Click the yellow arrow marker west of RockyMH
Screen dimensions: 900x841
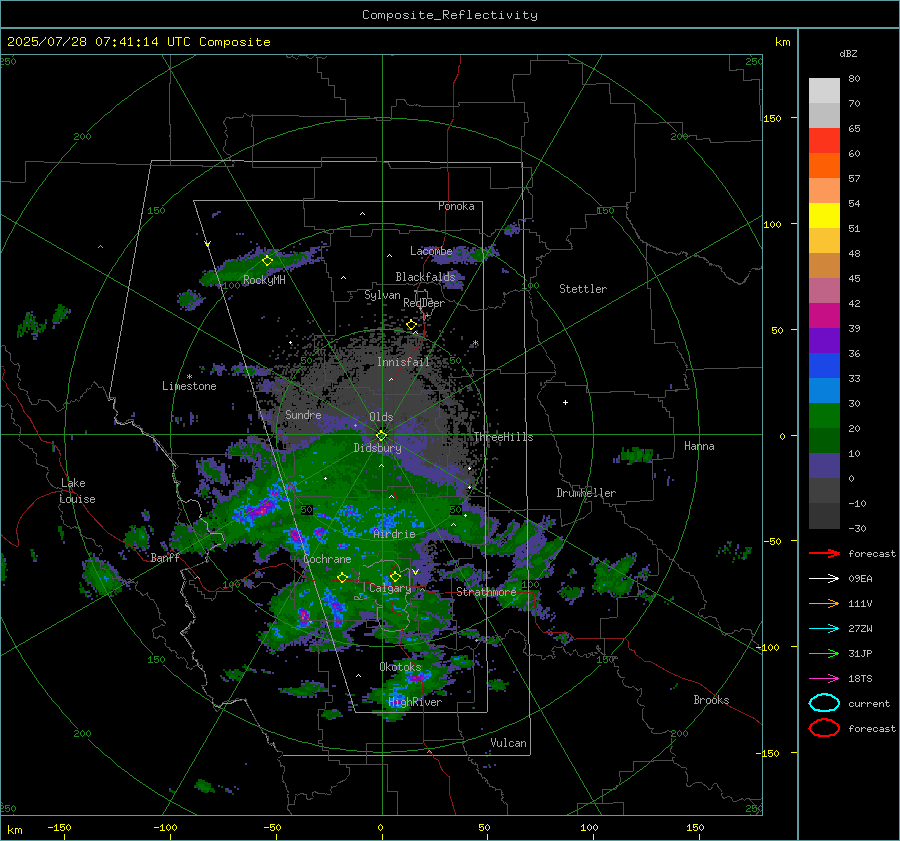pyautogui.click(x=207, y=244)
